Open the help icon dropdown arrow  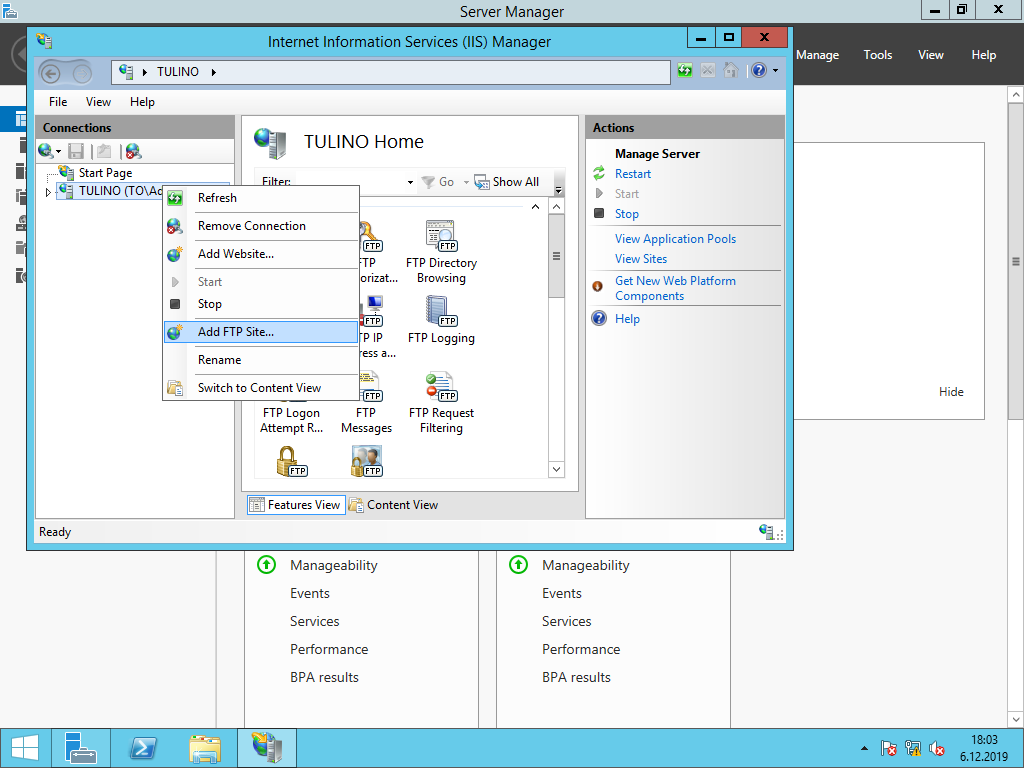coord(775,71)
